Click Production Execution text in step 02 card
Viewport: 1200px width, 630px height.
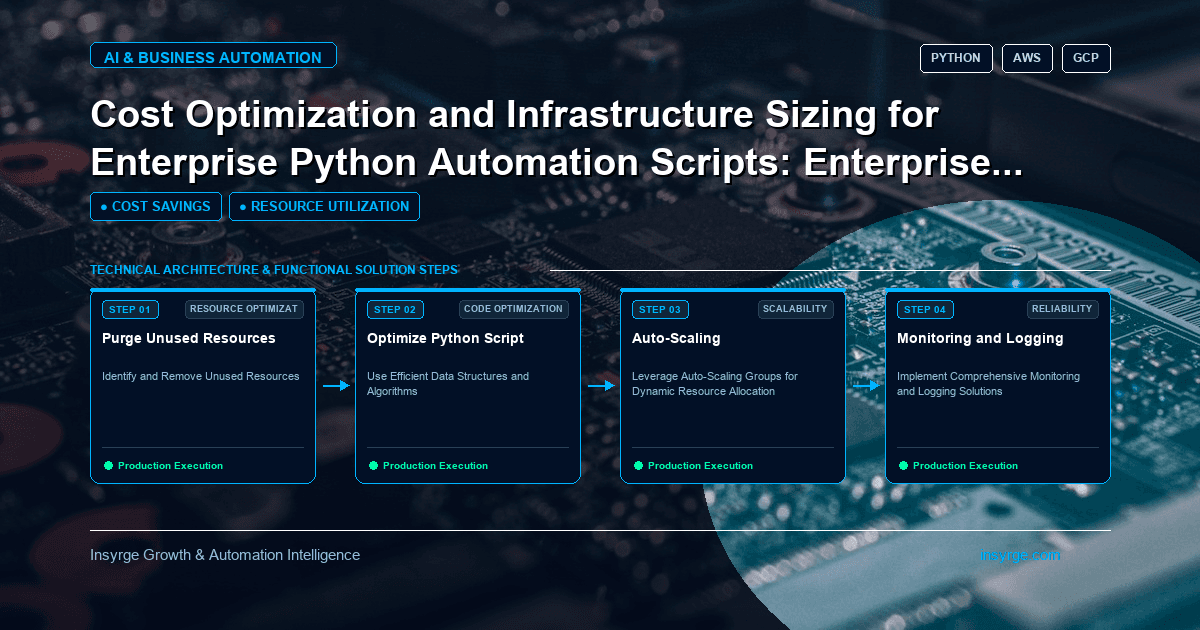435,466
